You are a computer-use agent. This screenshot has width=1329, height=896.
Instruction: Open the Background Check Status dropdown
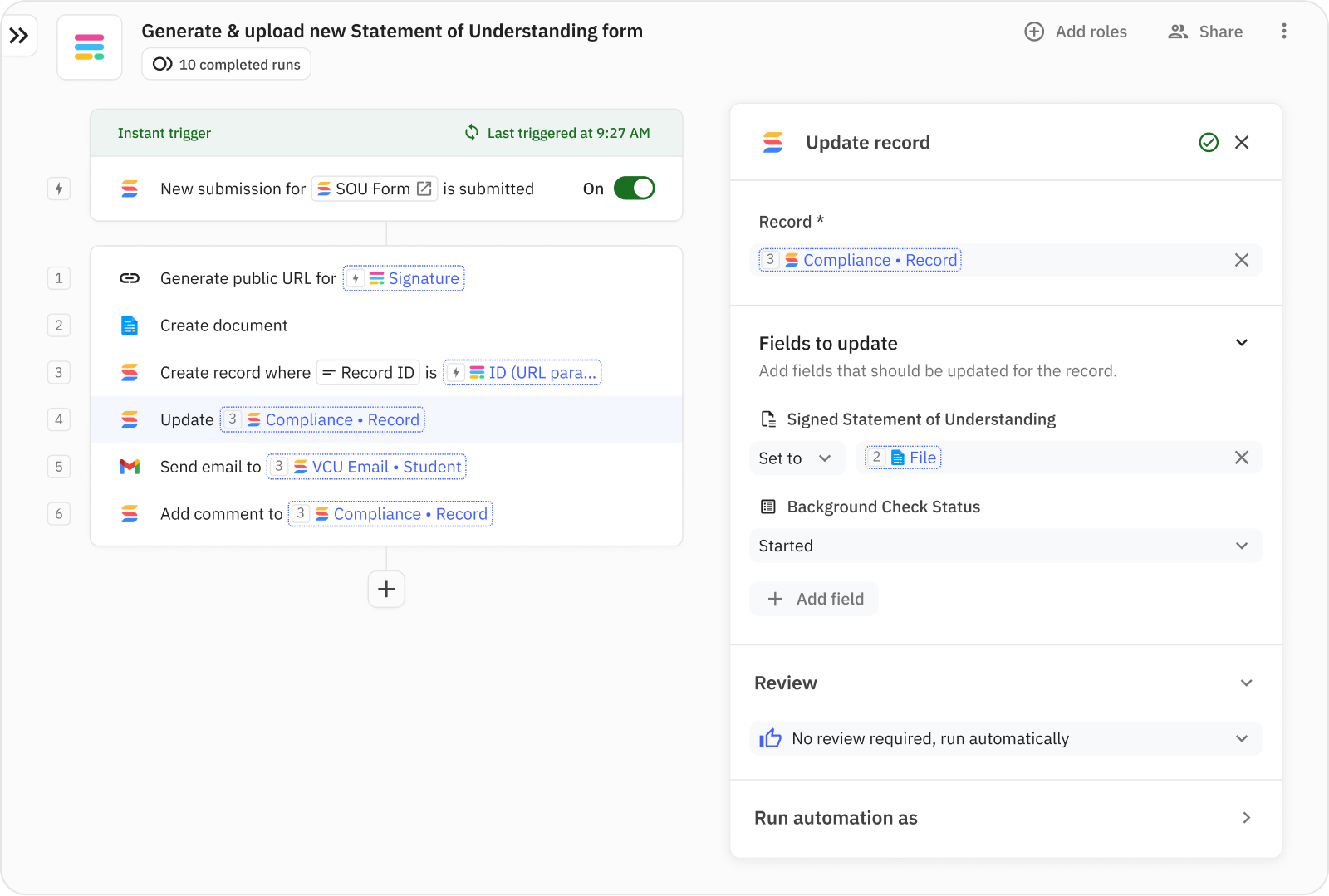1005,546
